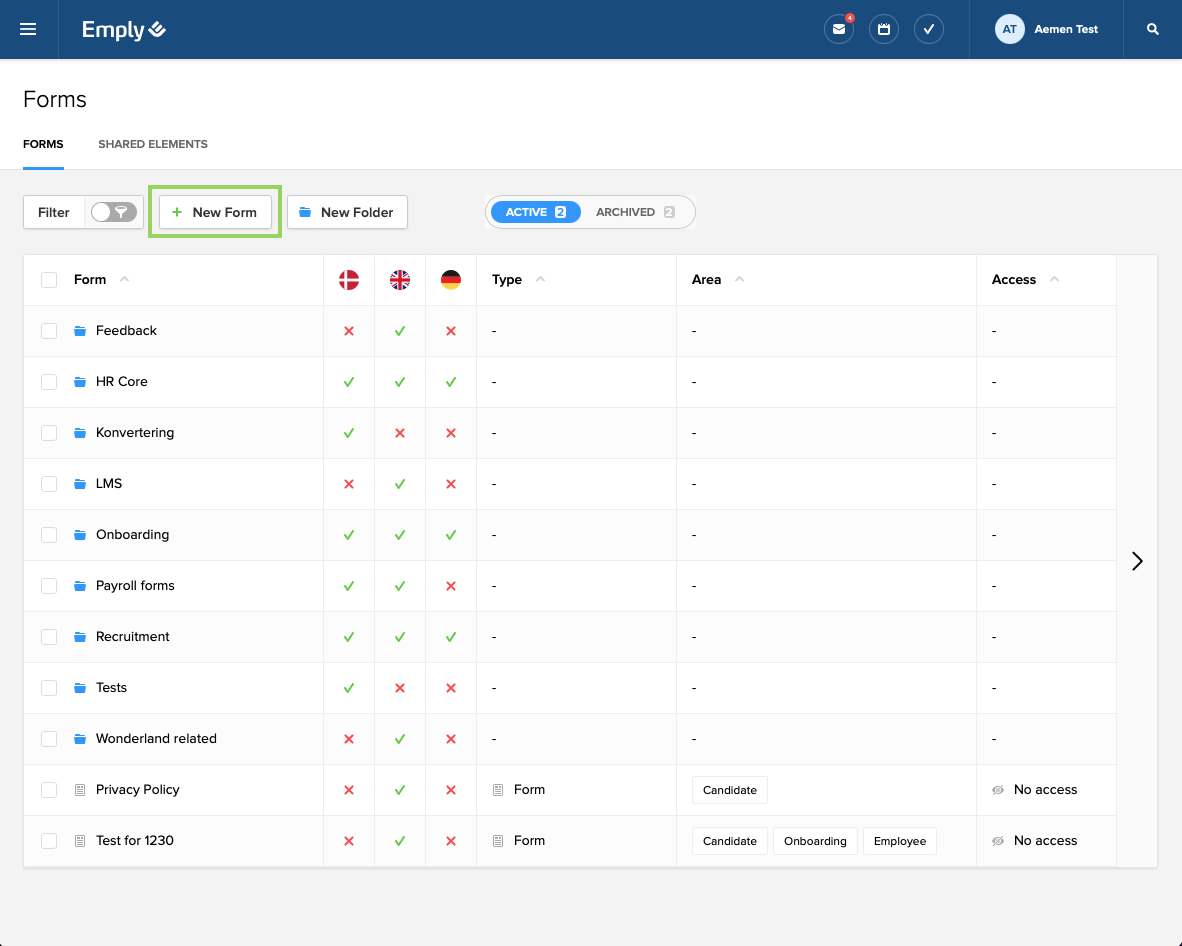Open the tasks checkmark icon
Viewport: 1182px width, 946px height.
coord(929,29)
